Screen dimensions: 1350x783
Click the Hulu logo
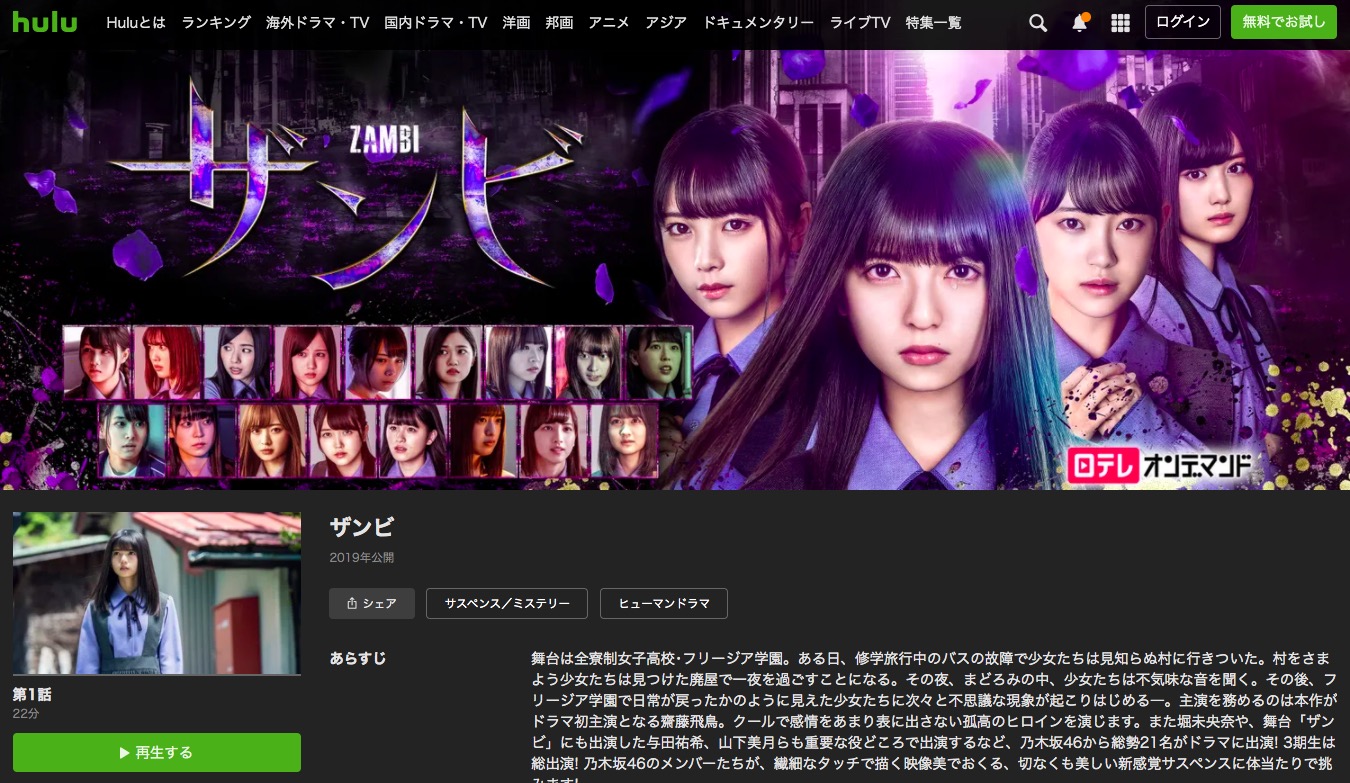[45, 21]
